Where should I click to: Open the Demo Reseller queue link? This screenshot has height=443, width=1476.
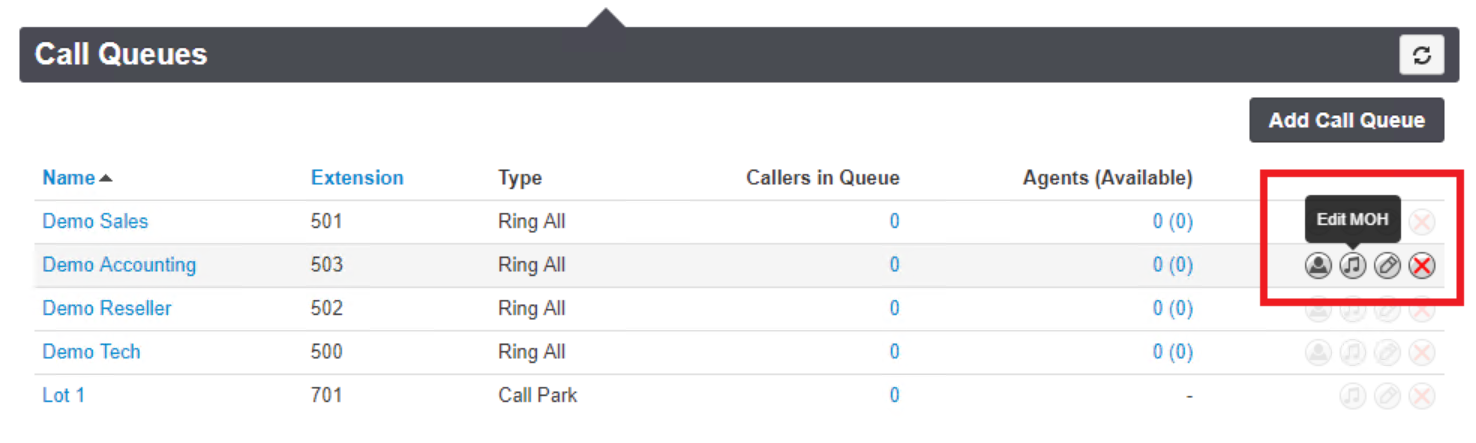(x=107, y=308)
